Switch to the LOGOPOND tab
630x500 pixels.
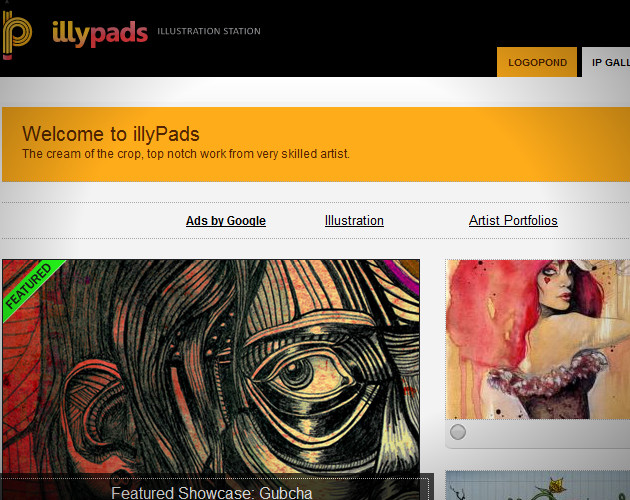[x=537, y=62]
